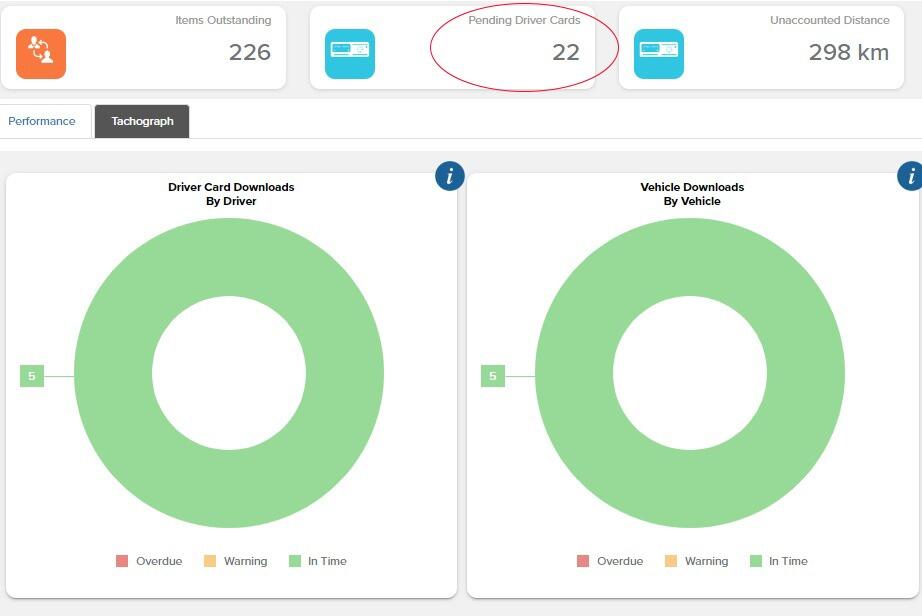Viewport: 922px width, 616px height.
Task: Click data label 5 on Driver chart
Action: pyautogui.click(x=32, y=376)
